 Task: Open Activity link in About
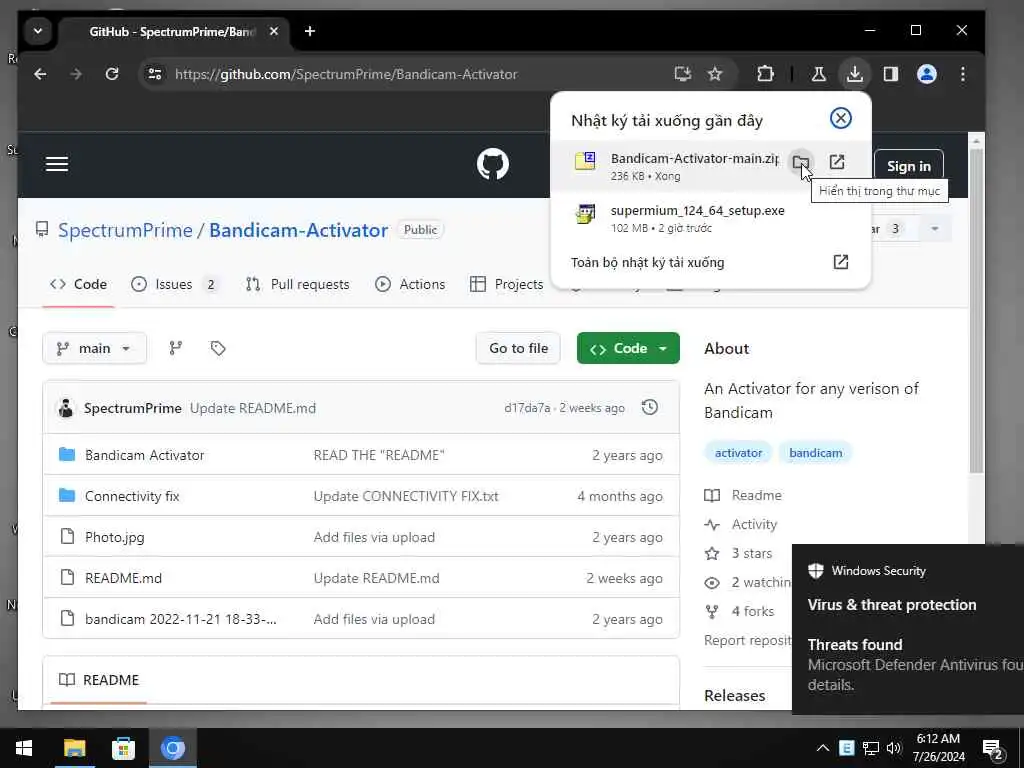click(741, 524)
